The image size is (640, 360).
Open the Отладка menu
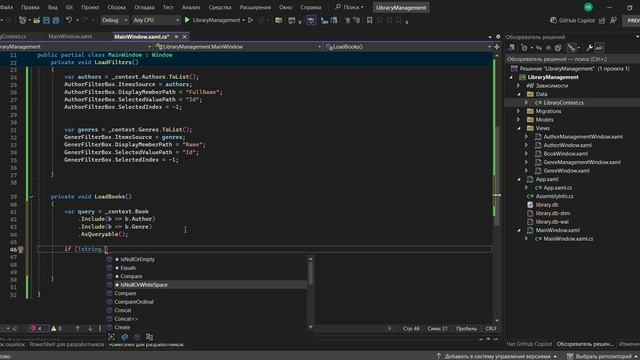coord(144,7)
